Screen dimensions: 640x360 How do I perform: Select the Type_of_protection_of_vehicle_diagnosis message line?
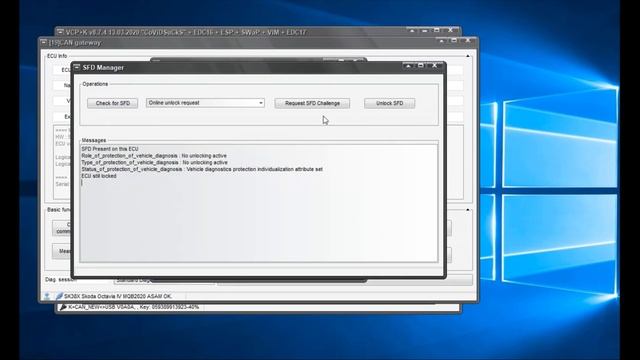(154, 162)
